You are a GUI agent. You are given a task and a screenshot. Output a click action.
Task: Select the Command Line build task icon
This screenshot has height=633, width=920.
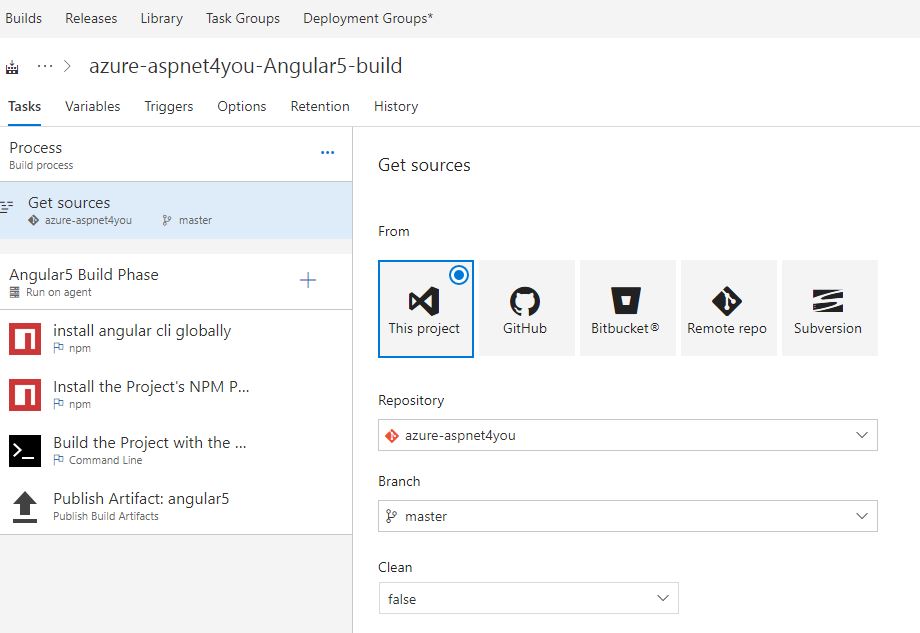(x=25, y=451)
